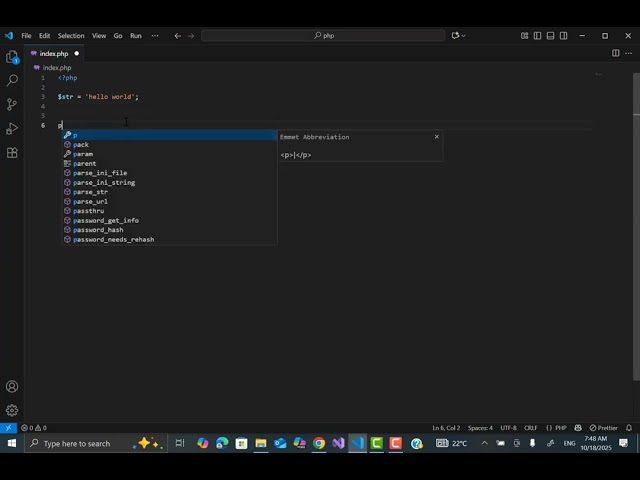Select the 'passthru' suggestion

click(x=170, y=211)
